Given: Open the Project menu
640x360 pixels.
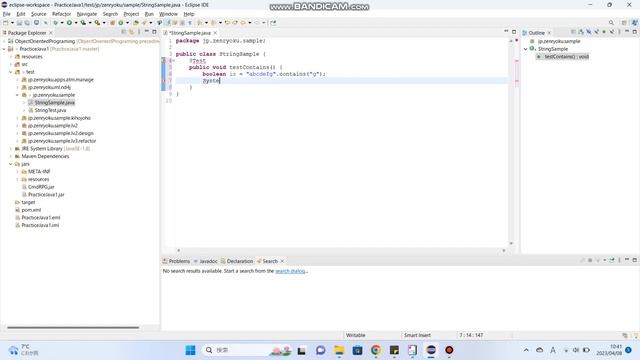Looking at the screenshot, I should pos(131,14).
